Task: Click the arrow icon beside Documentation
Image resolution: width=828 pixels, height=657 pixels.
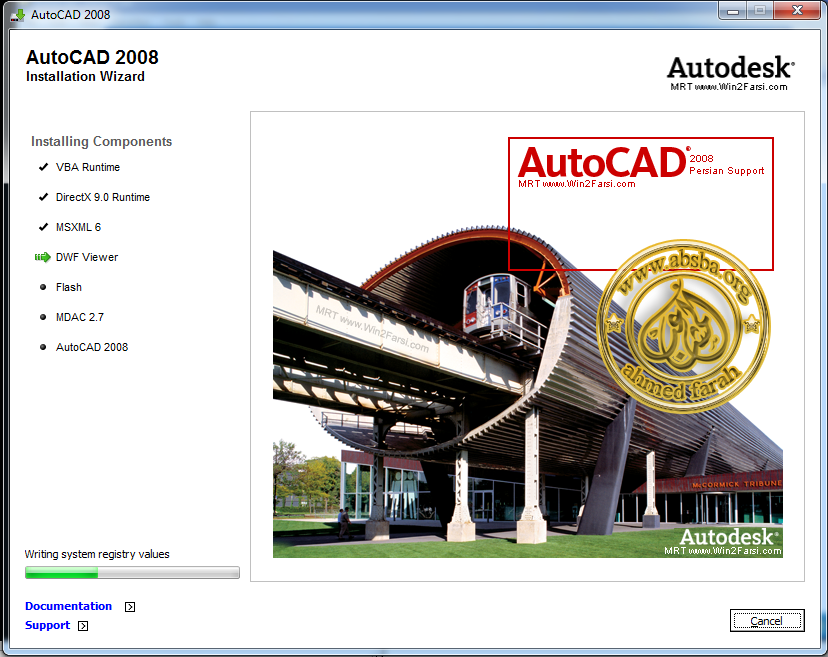Action: [x=130, y=607]
